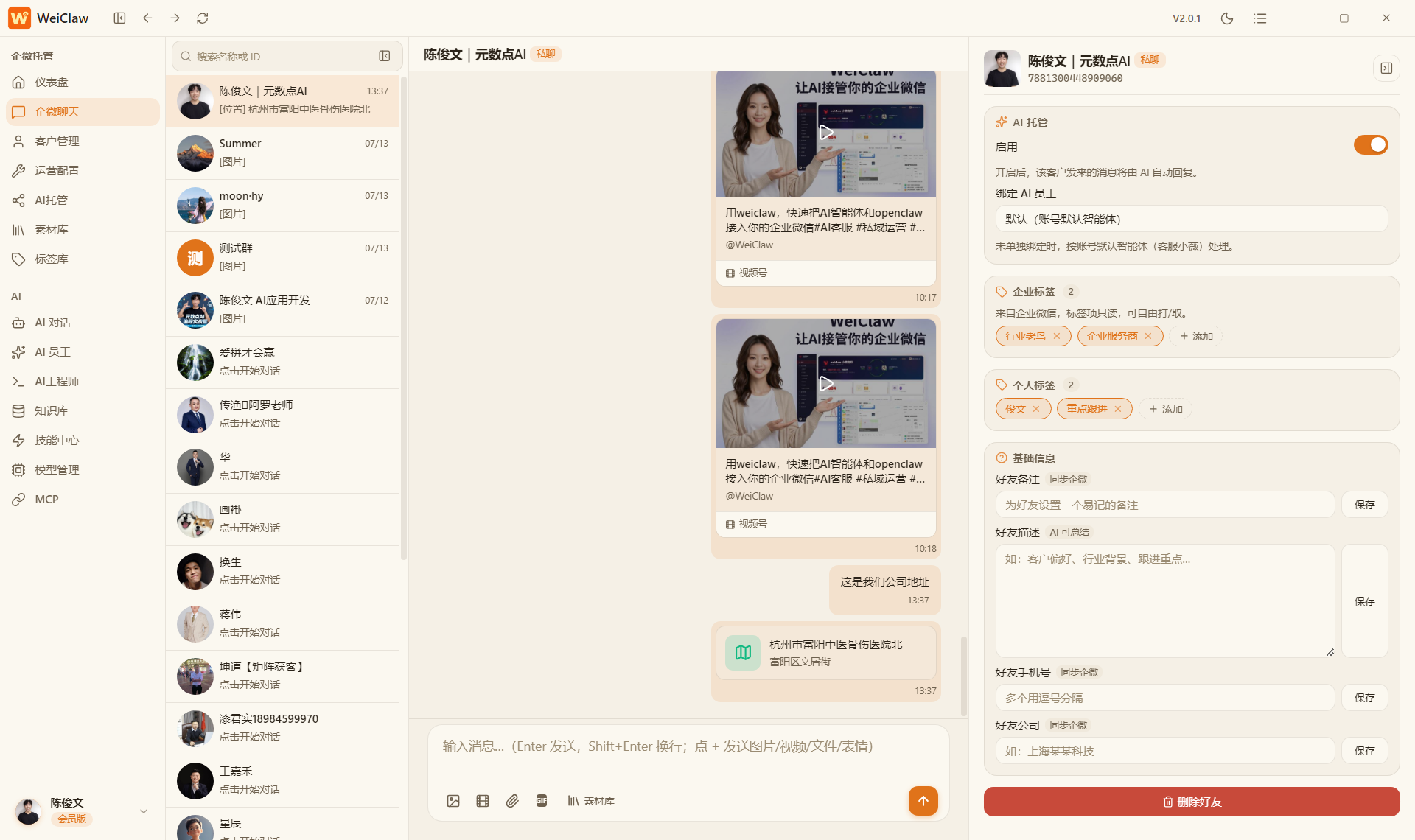Open 标签库 in the sidebar
The height and width of the screenshot is (840, 1415).
pos(83,259)
